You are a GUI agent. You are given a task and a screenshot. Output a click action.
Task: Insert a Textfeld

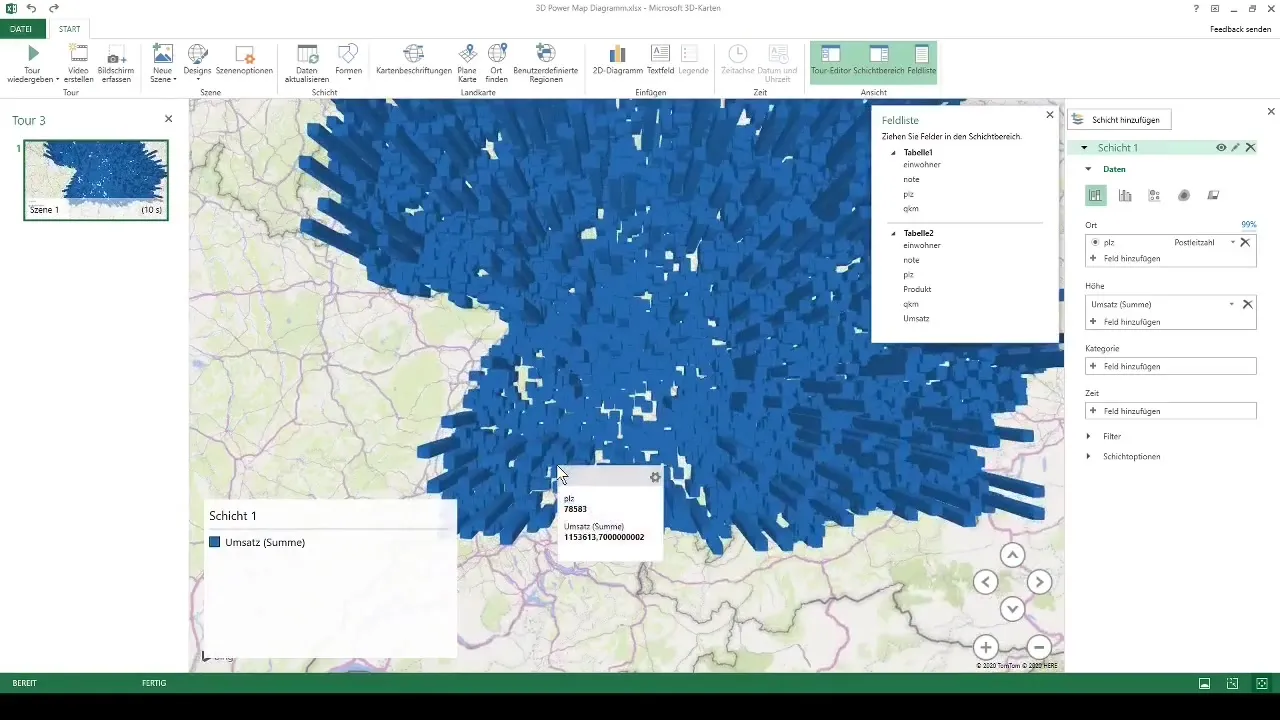click(x=660, y=60)
